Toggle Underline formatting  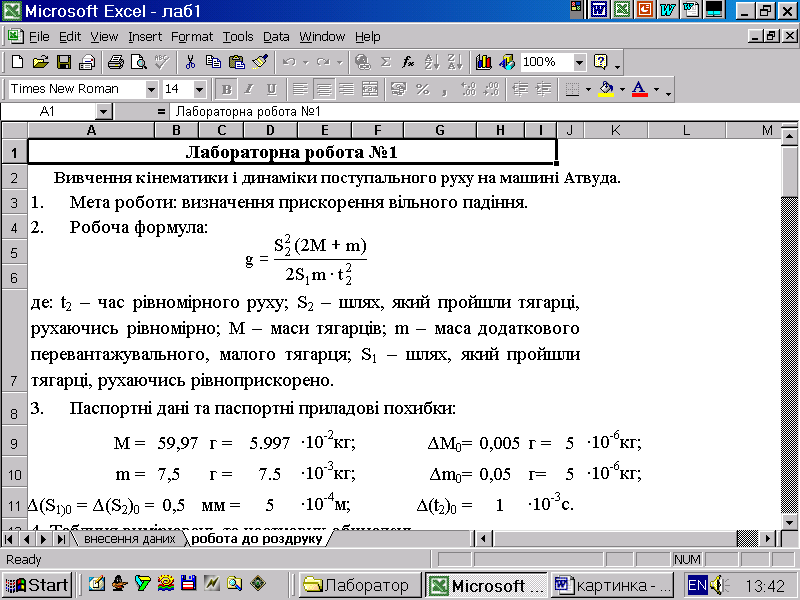click(271, 89)
